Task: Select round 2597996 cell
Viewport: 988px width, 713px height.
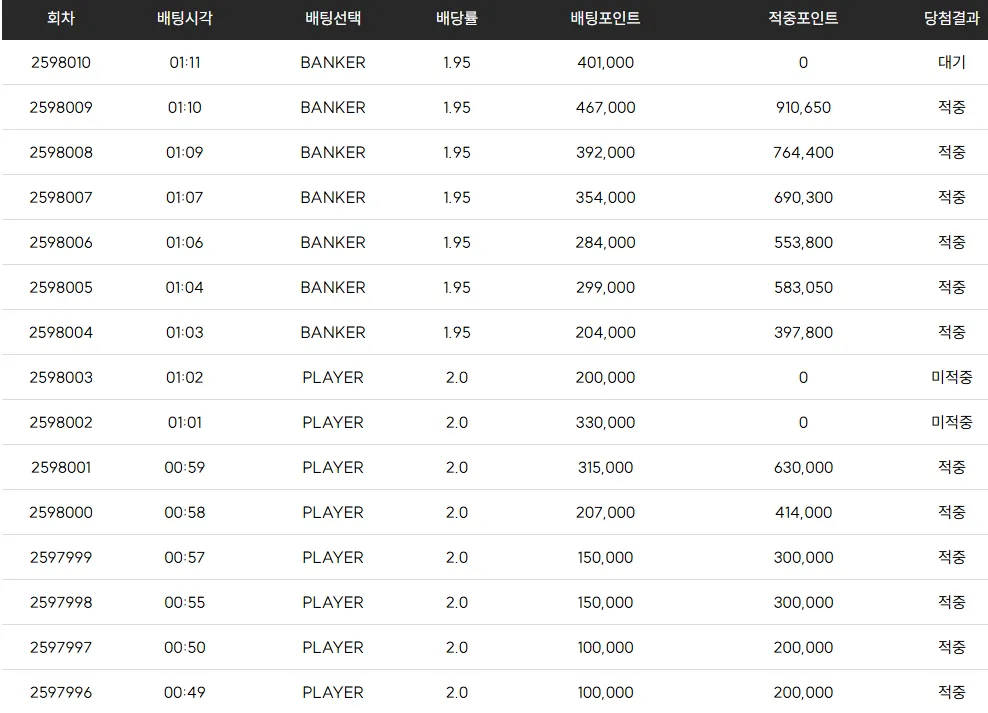Action: tap(61, 692)
